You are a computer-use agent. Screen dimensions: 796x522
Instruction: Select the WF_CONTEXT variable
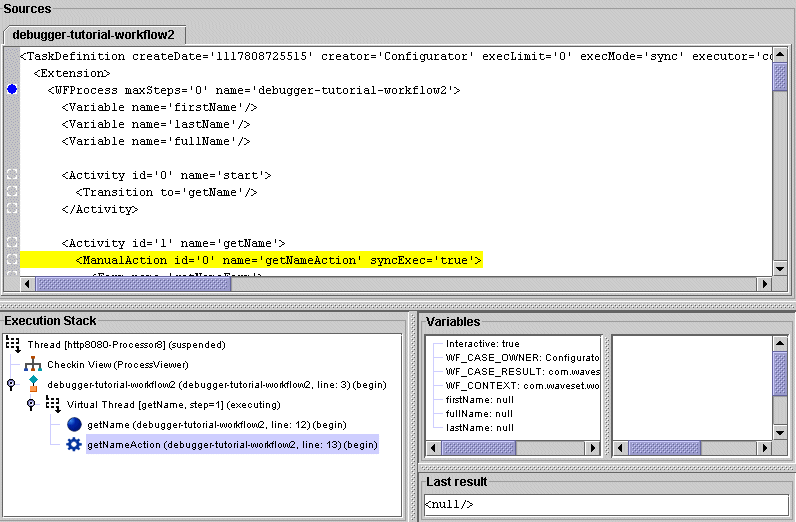522,385
